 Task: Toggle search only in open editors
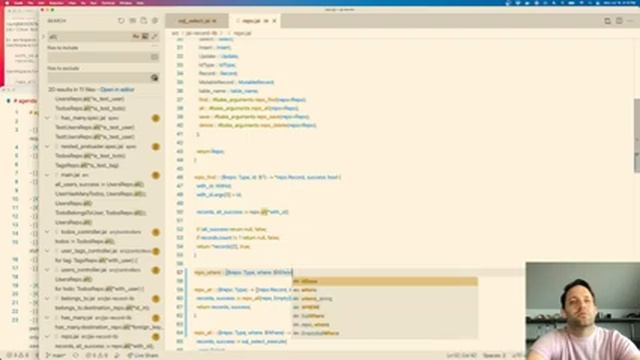(x=154, y=57)
